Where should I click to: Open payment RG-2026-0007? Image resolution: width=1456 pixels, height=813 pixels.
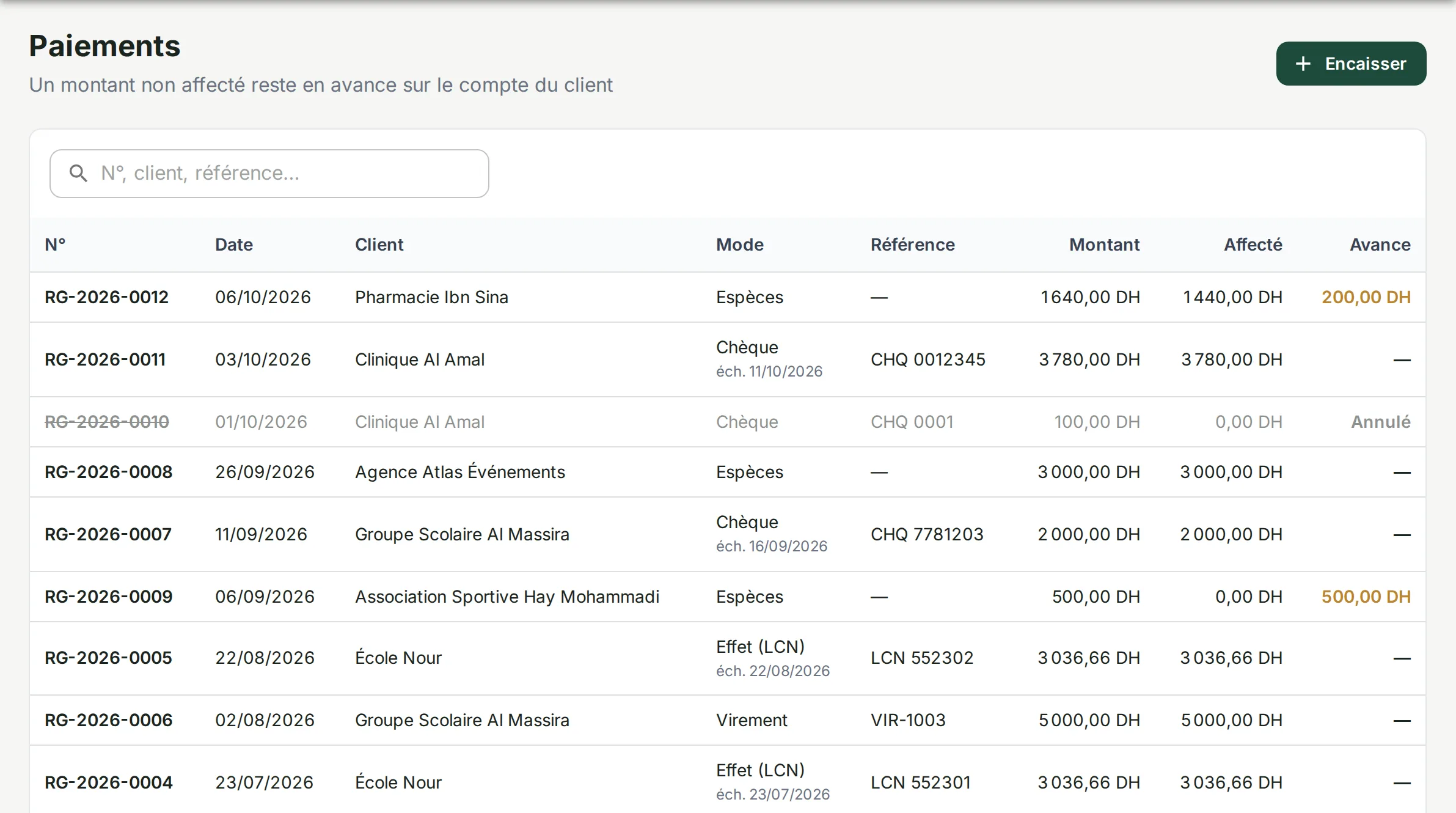[x=108, y=534]
